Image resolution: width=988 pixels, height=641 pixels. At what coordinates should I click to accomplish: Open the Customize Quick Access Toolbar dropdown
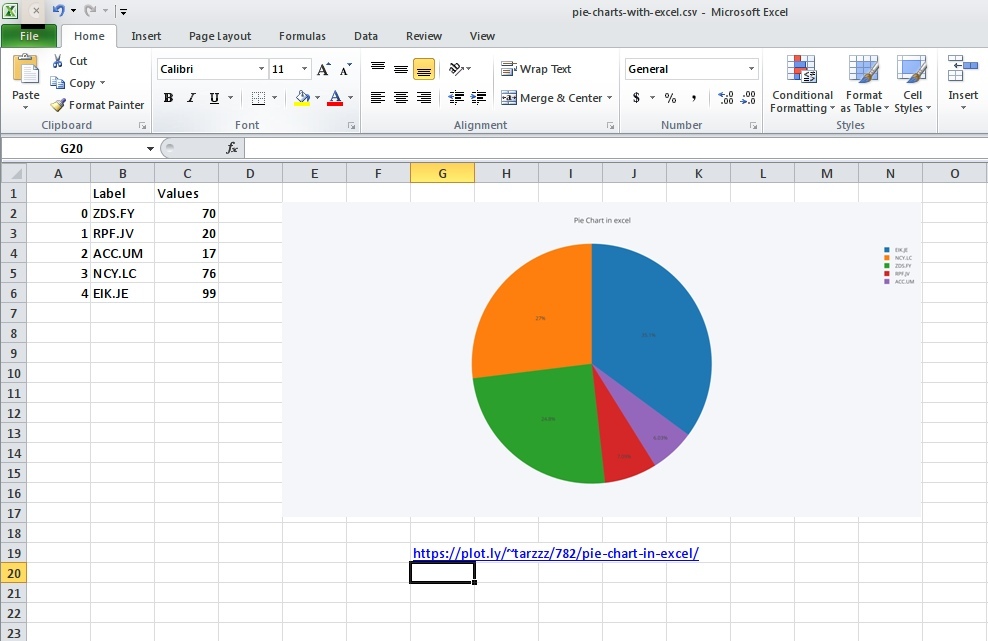coord(124,11)
